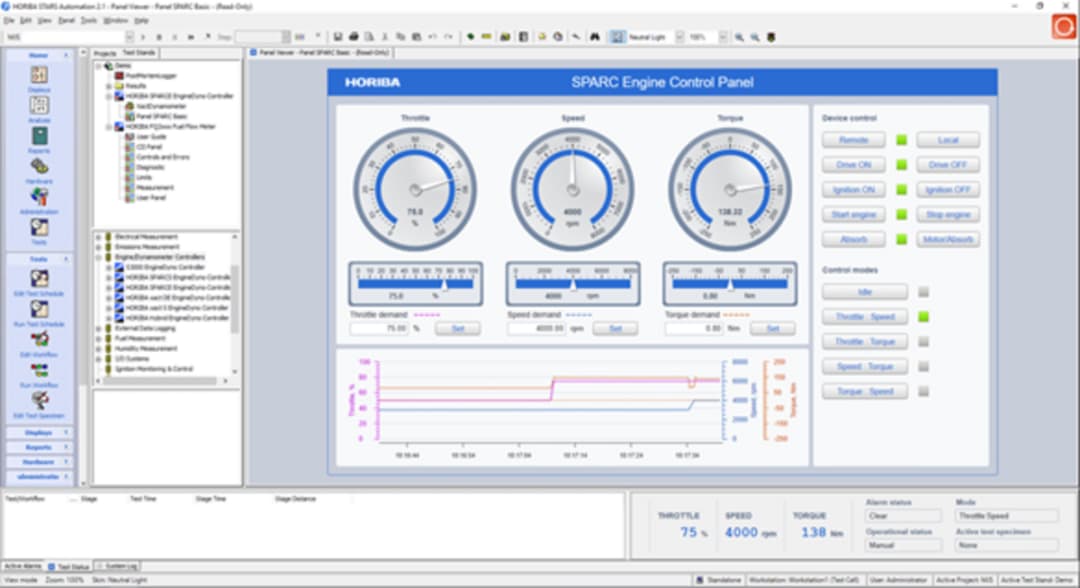Screen dimensions: 1080x588
Task: Click the Zoom in magnifier toolbar icon
Action: tap(739, 37)
